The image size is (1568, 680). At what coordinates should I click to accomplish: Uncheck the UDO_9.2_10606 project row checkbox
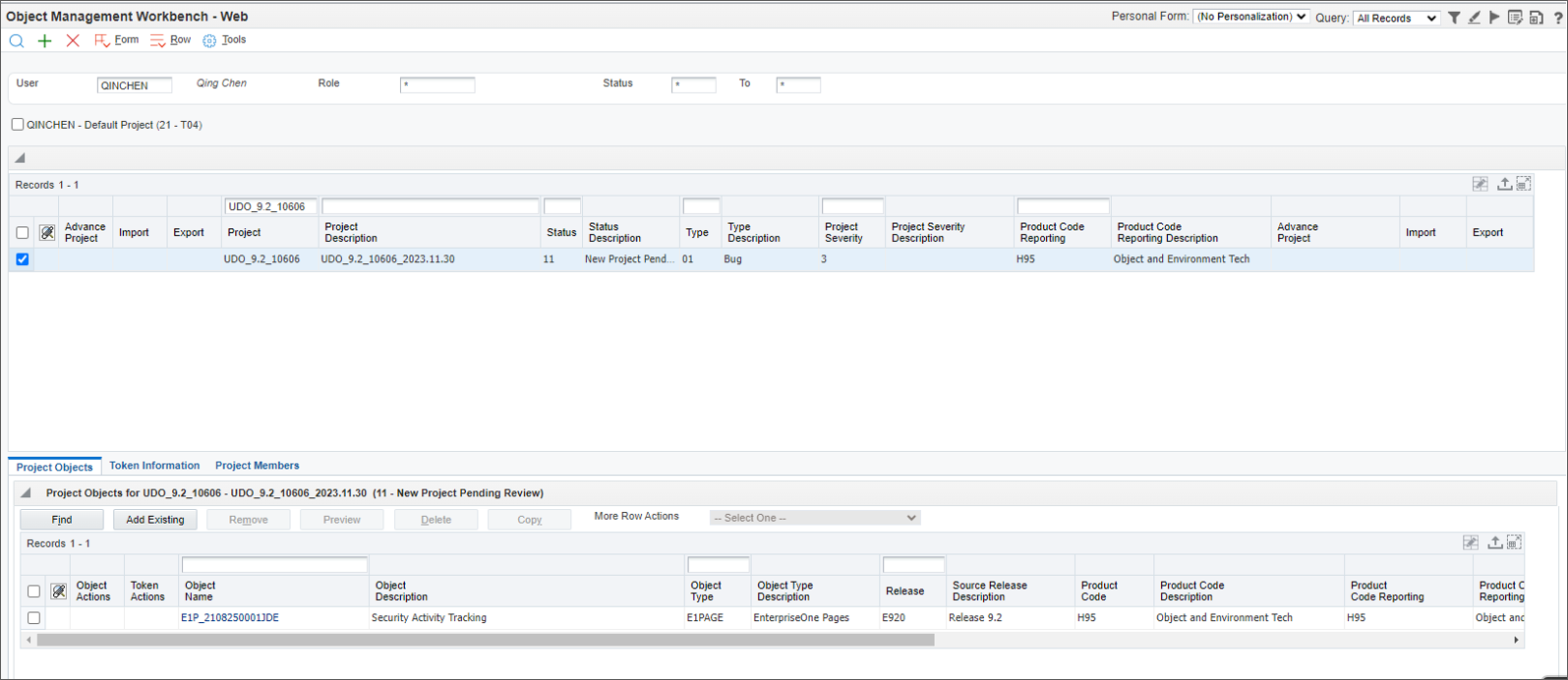(x=23, y=259)
